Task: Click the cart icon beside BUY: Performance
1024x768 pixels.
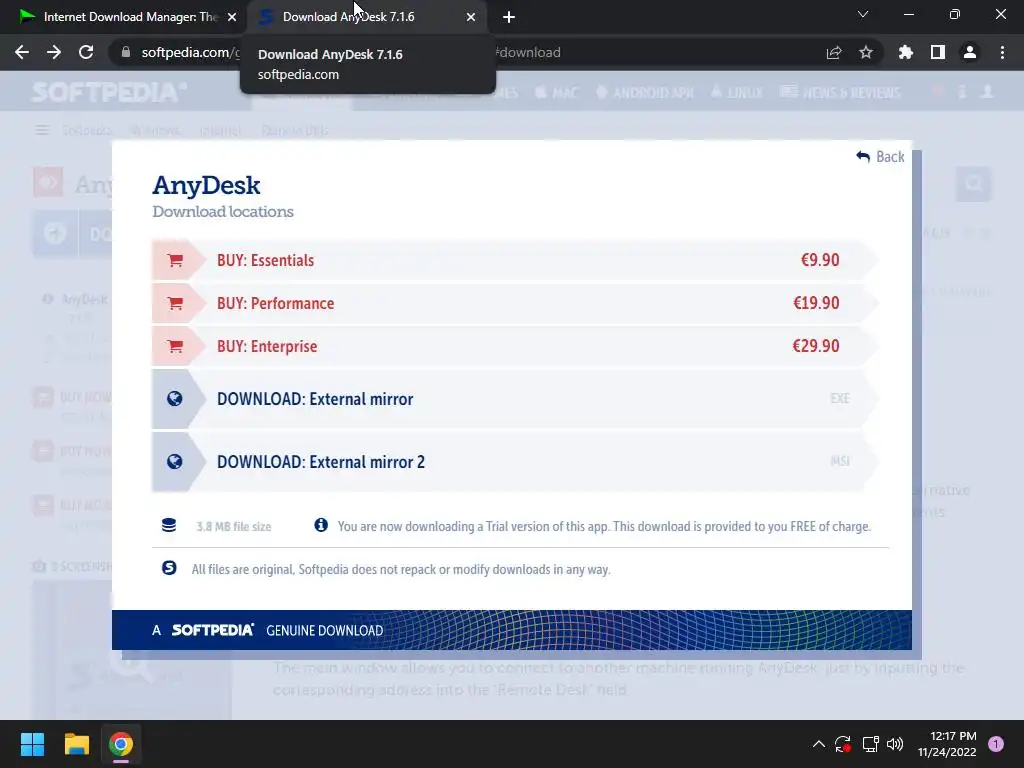Action: click(x=175, y=304)
